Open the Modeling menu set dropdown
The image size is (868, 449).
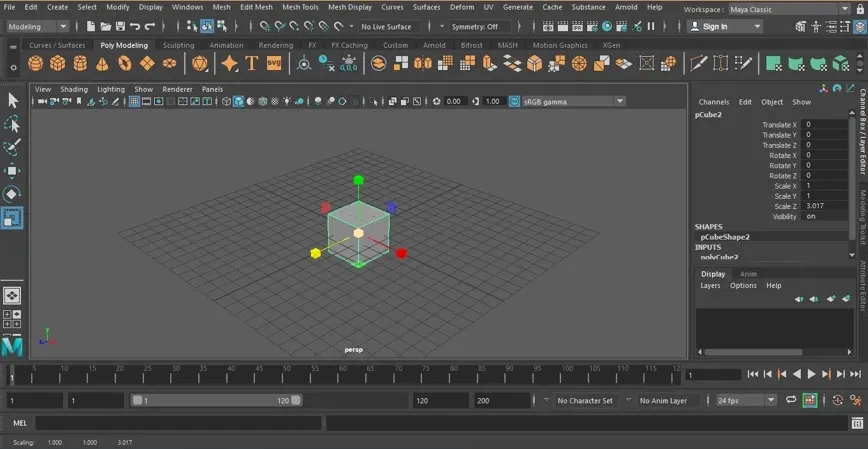click(38, 27)
